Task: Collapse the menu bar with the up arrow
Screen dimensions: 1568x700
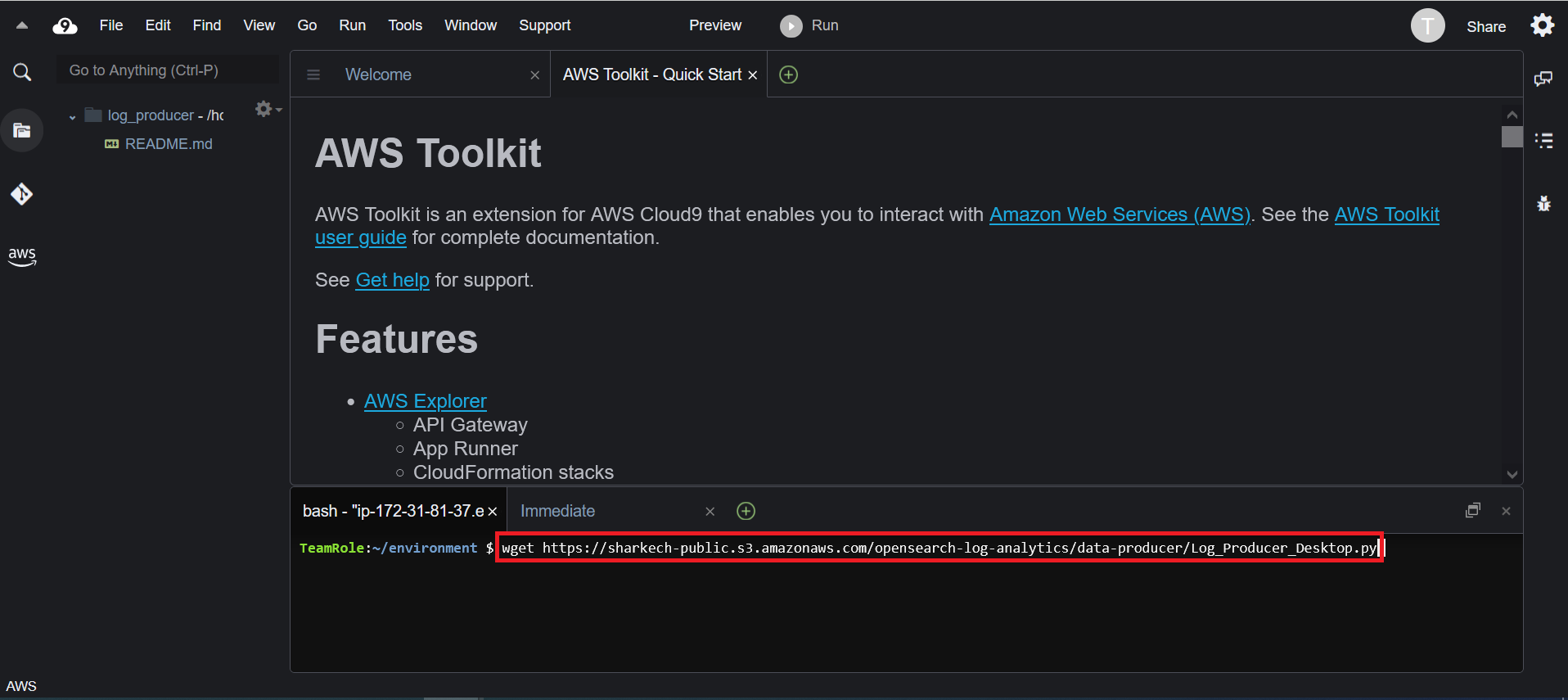Action: [x=22, y=25]
